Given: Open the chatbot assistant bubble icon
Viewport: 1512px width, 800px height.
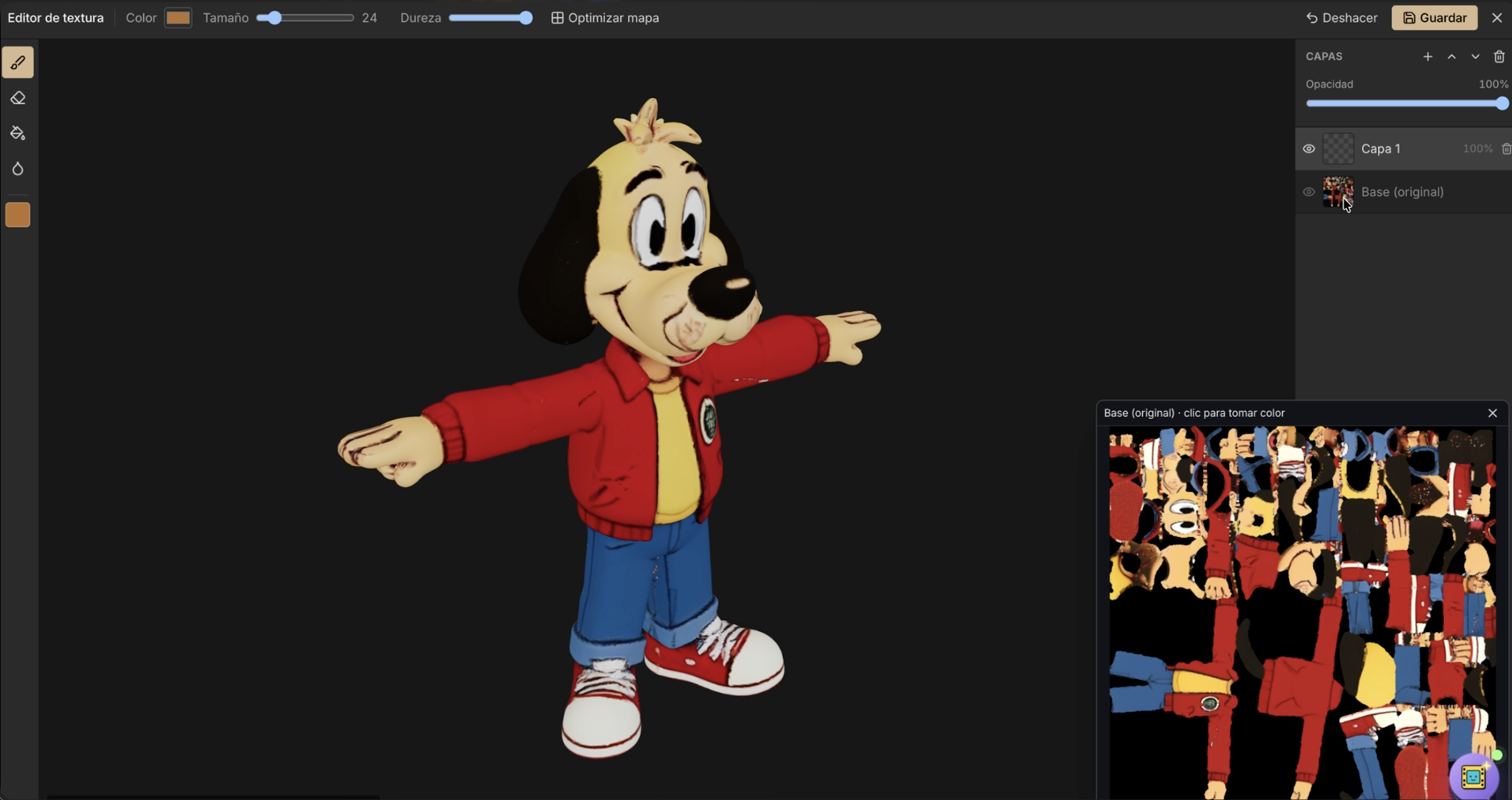Looking at the screenshot, I should [1473, 776].
